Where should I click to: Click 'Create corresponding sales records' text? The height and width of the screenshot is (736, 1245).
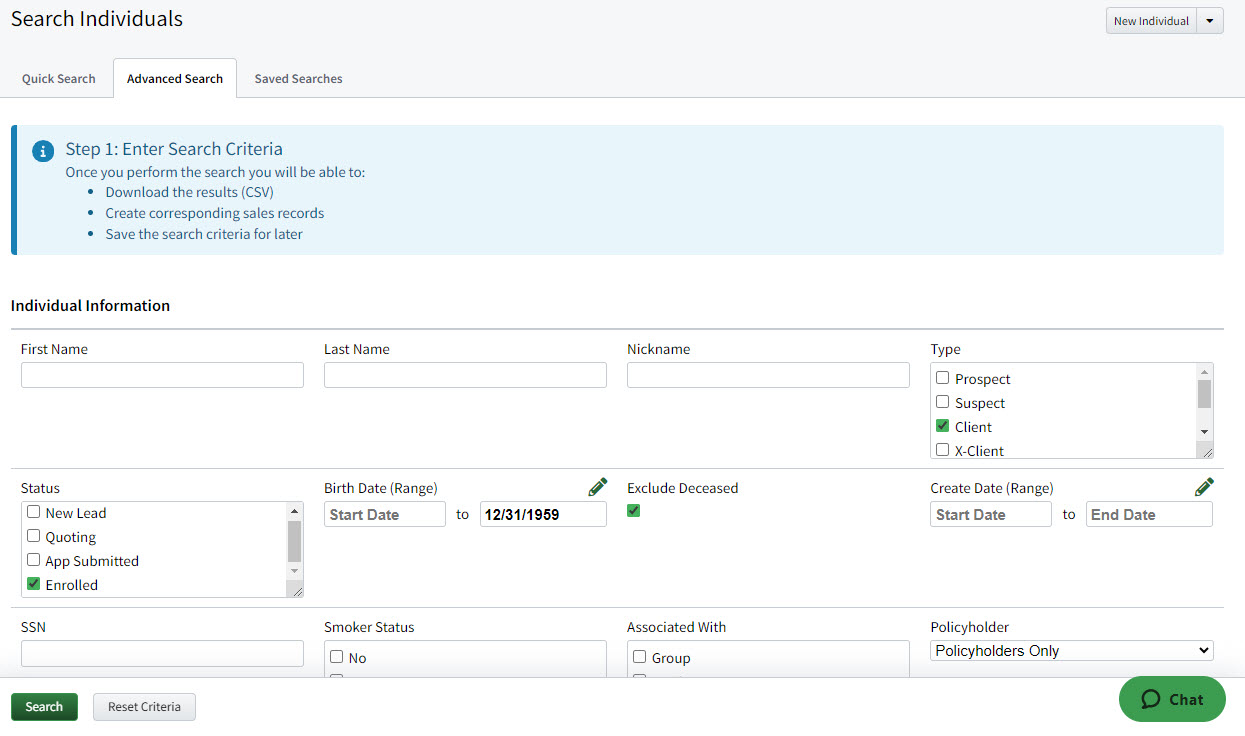[215, 213]
